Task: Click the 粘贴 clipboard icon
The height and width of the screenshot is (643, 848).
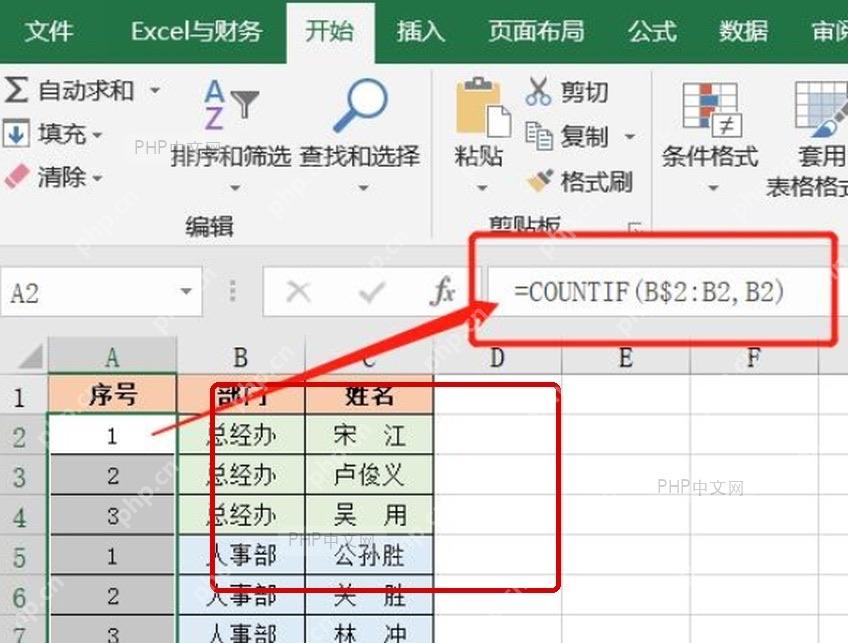Action: click(483, 107)
